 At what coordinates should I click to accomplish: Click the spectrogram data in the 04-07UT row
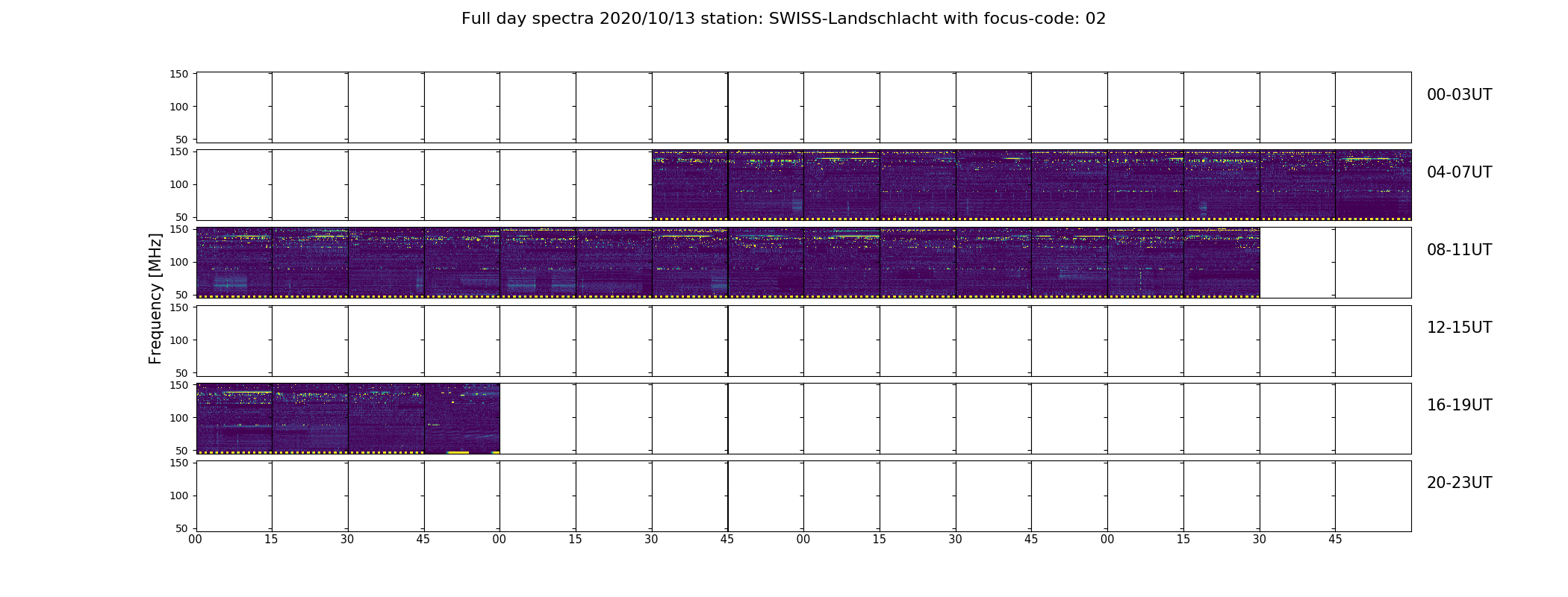[x=1031, y=185]
